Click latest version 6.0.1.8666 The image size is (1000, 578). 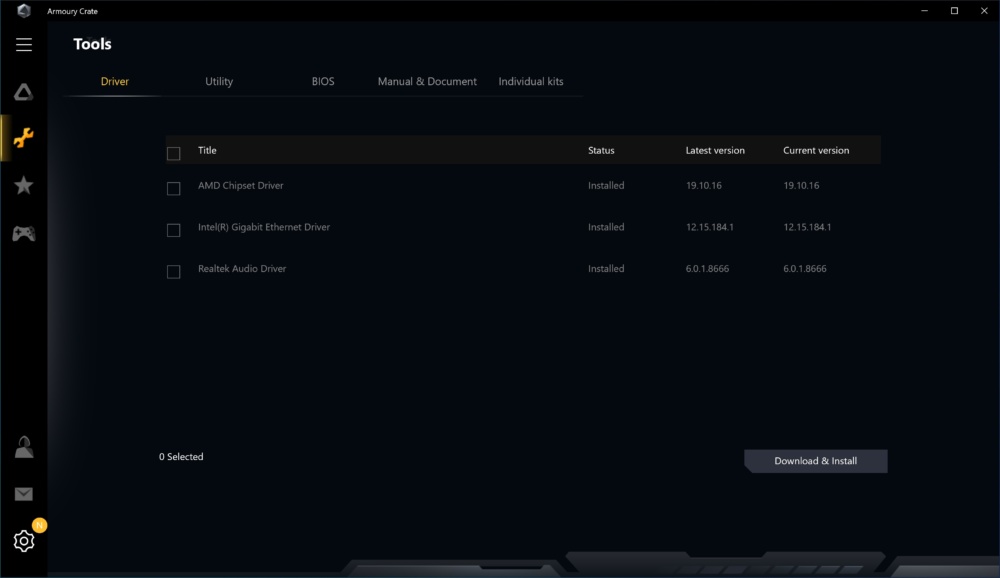[707, 269]
